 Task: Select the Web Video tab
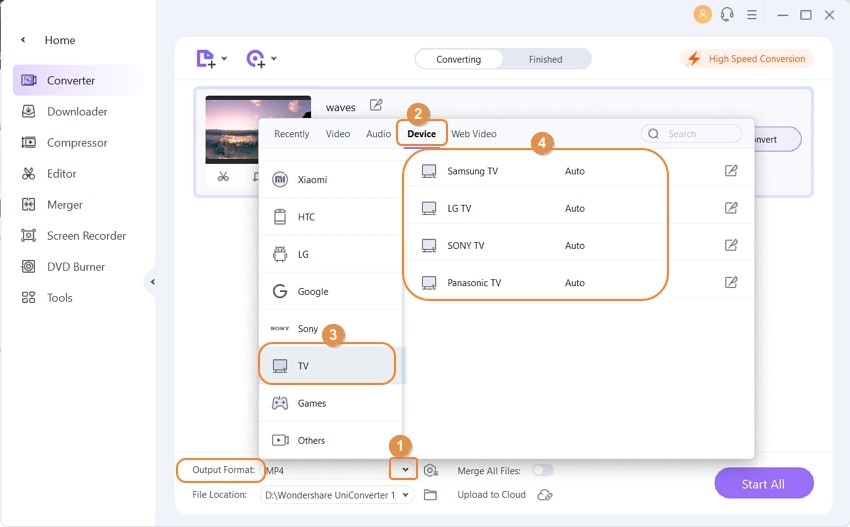tap(474, 134)
